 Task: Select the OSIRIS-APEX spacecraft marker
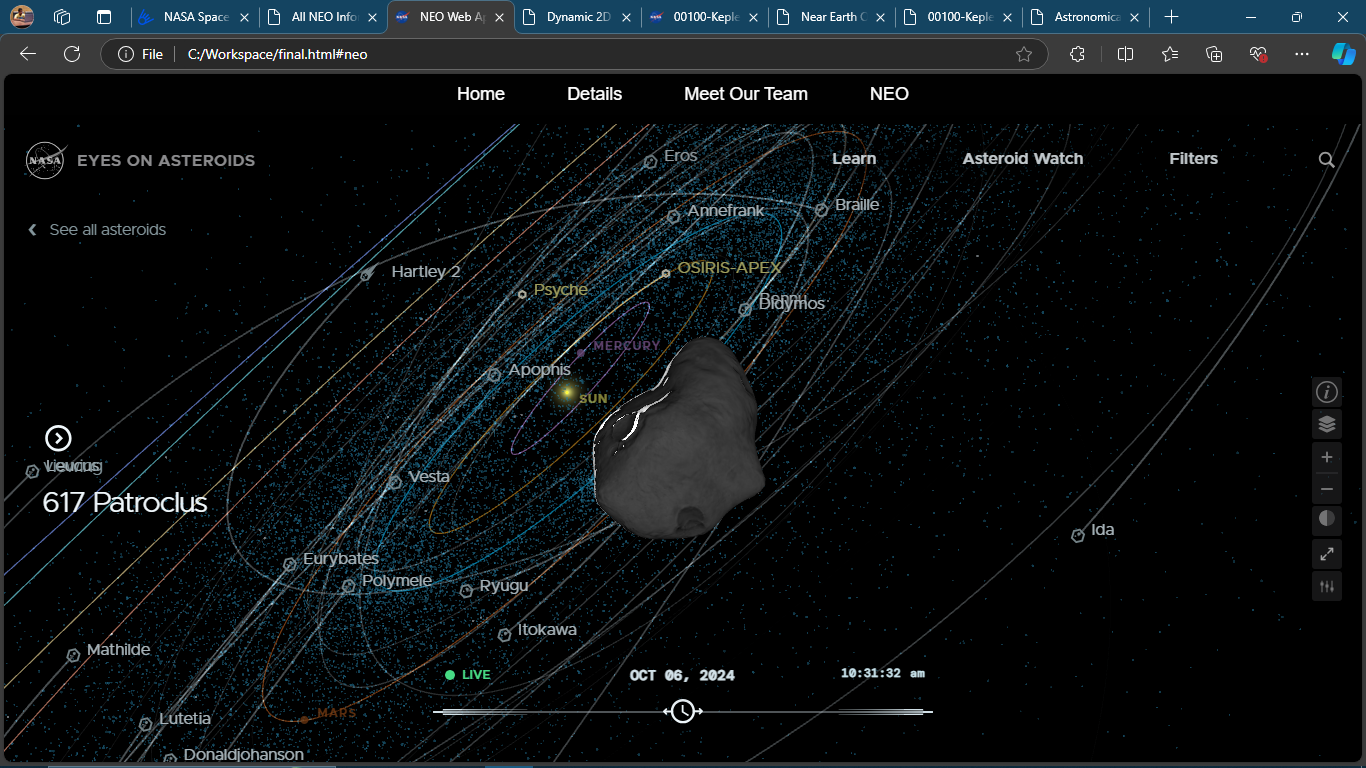pos(666,274)
